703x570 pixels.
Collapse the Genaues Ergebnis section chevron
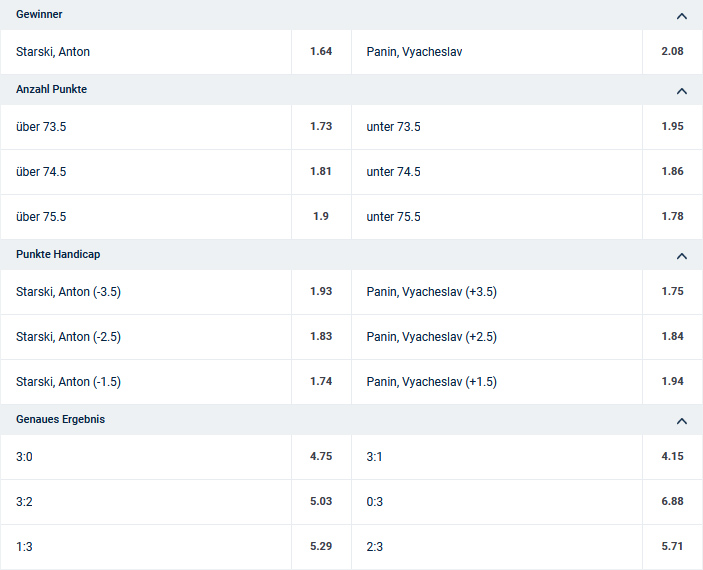pos(681,421)
